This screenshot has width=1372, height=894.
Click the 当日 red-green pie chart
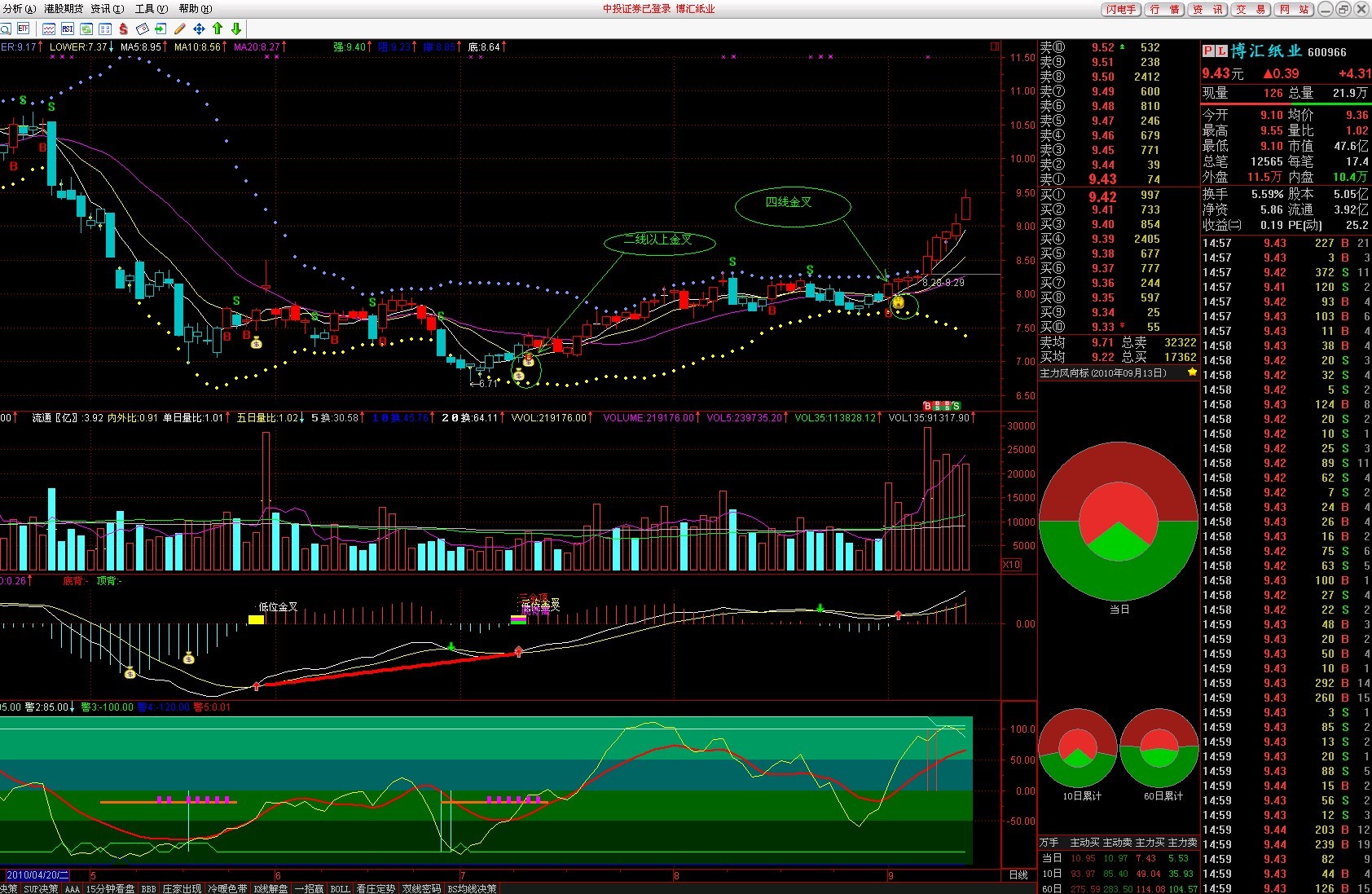1119,521
